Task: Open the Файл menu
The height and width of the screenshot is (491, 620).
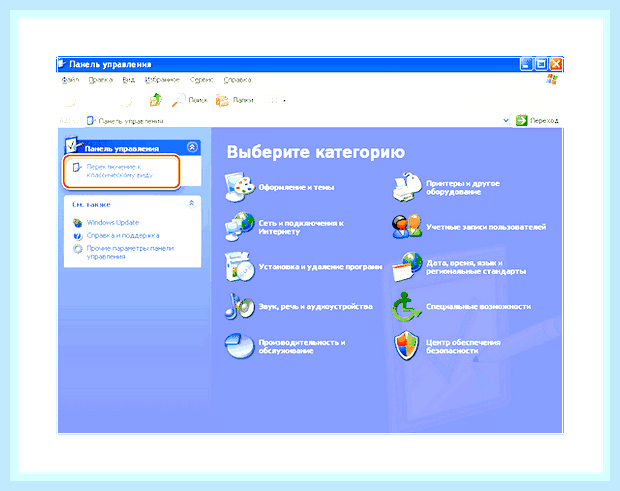Action: point(70,80)
